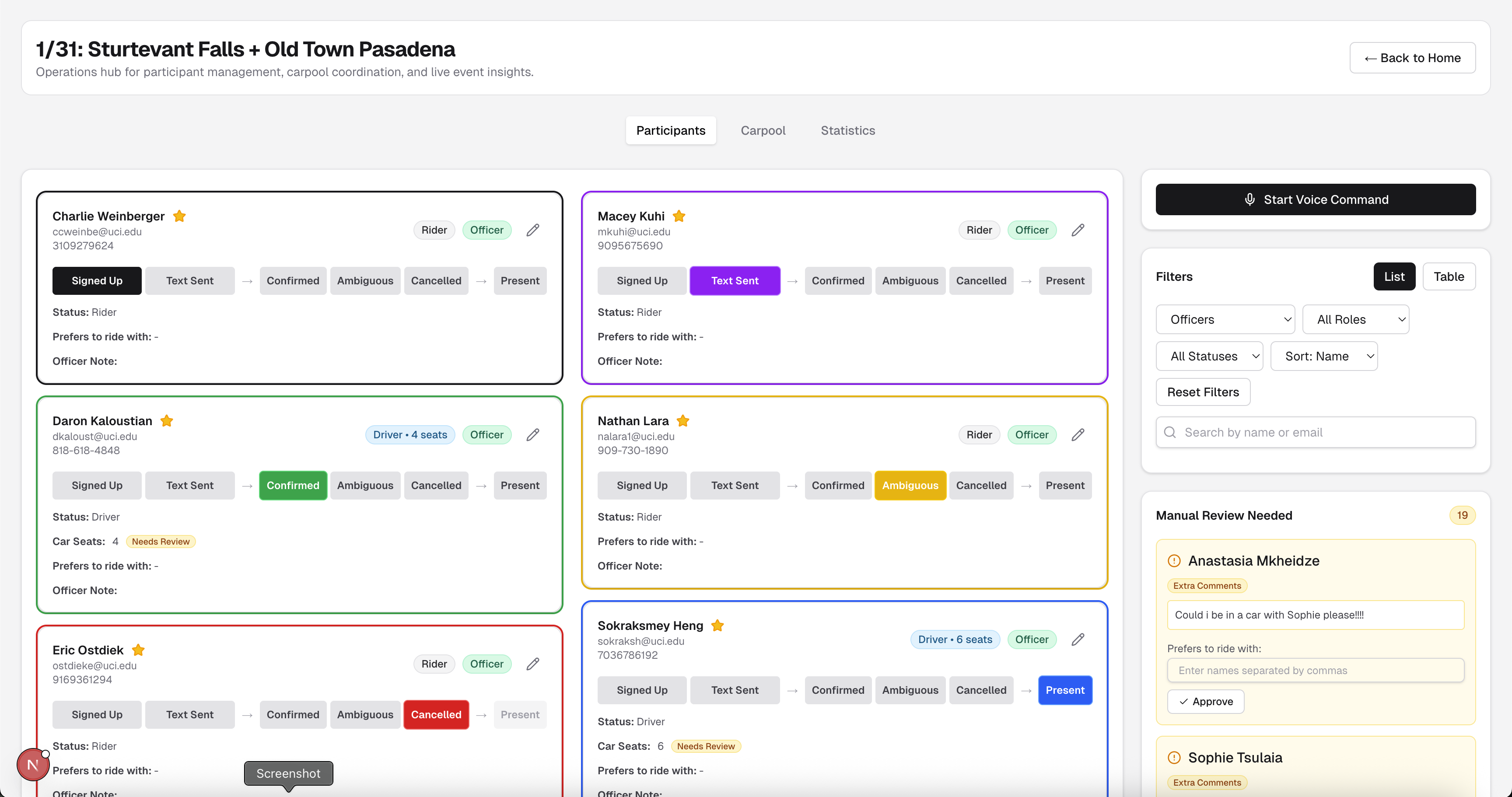Screen dimensions: 1512x797
Task: Click the pencil icon on Eric Ostdiek's card
Action: (x=532, y=664)
